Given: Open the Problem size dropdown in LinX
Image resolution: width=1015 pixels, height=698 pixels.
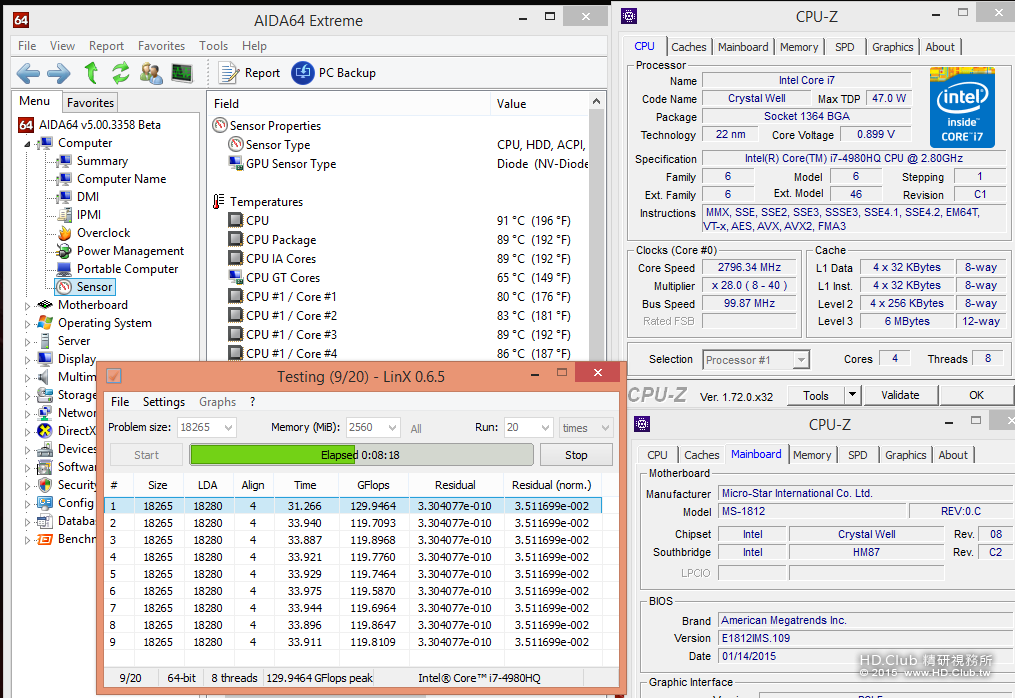Looking at the screenshot, I should tap(226, 428).
